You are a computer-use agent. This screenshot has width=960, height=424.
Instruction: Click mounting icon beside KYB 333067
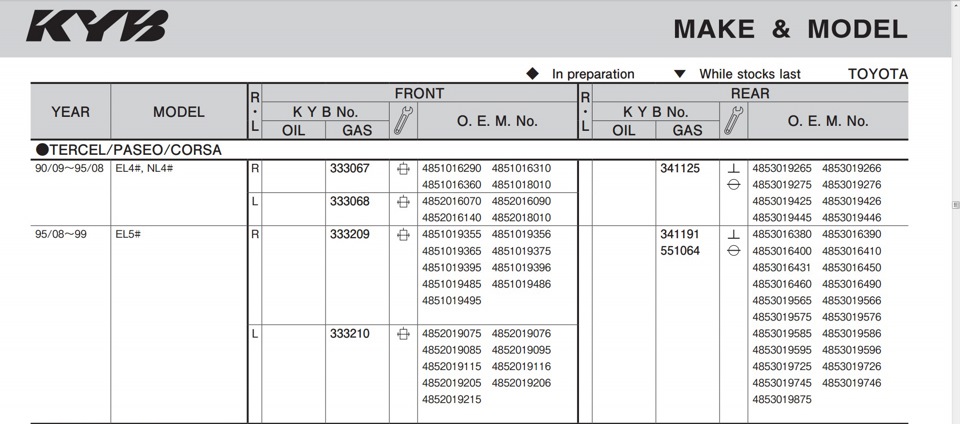403,168
